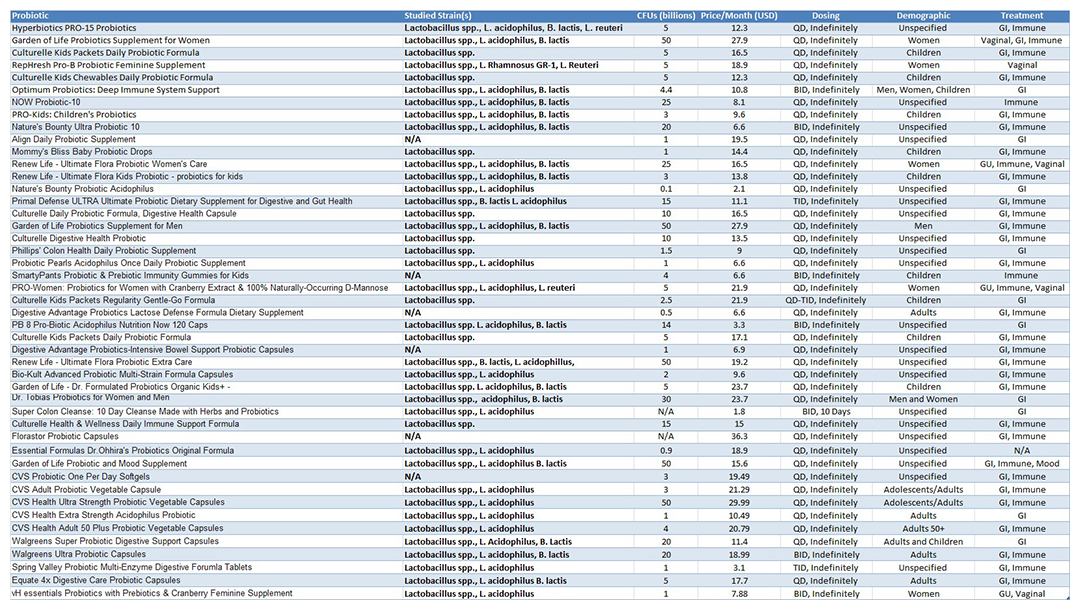Click SmartyPants Probiotic & Prebiotic Immunity Gummies
Image resolution: width=1080 pixels, height=610 pixels.
coord(130,276)
